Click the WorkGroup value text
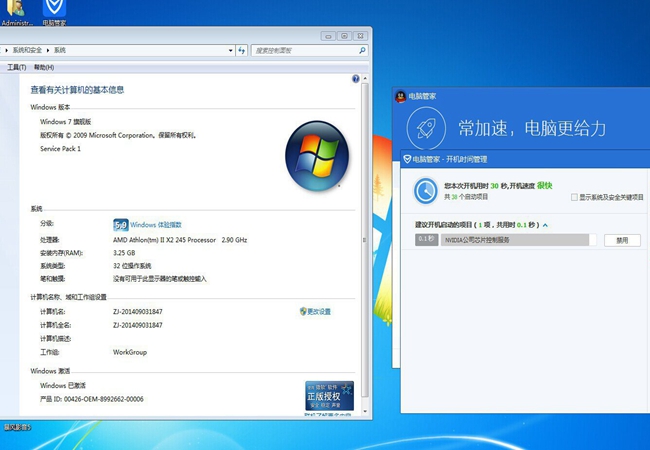Screen dimensions: 650x450 pyautogui.click(x=130, y=352)
